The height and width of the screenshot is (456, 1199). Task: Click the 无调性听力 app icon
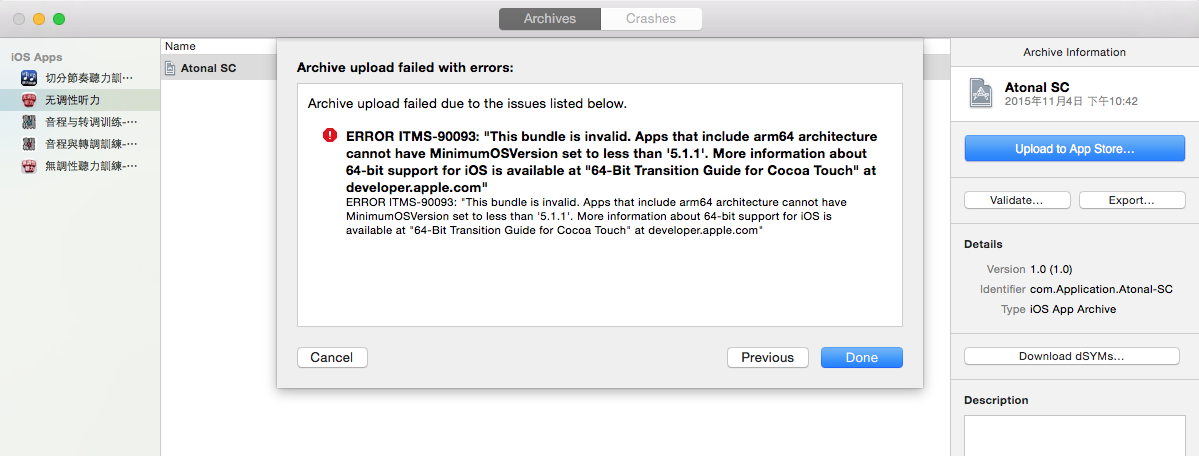pyautogui.click(x=29, y=99)
